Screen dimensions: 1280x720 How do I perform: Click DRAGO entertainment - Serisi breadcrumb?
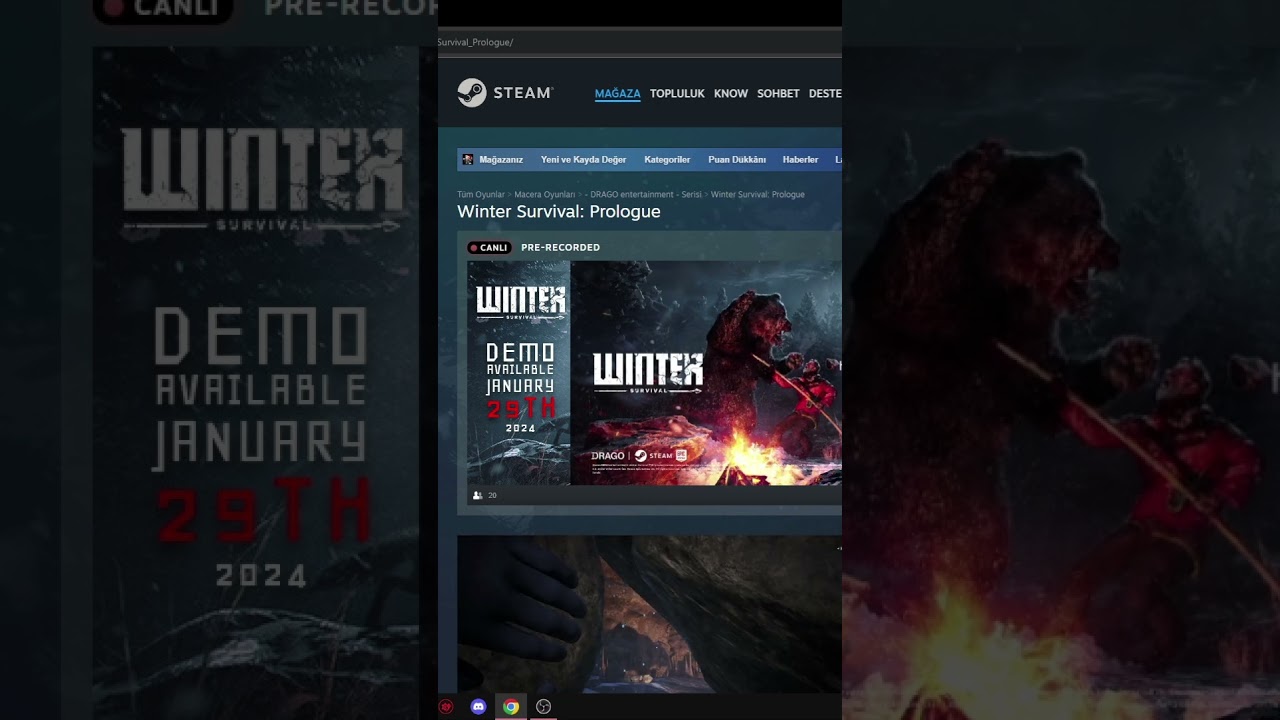coord(646,195)
